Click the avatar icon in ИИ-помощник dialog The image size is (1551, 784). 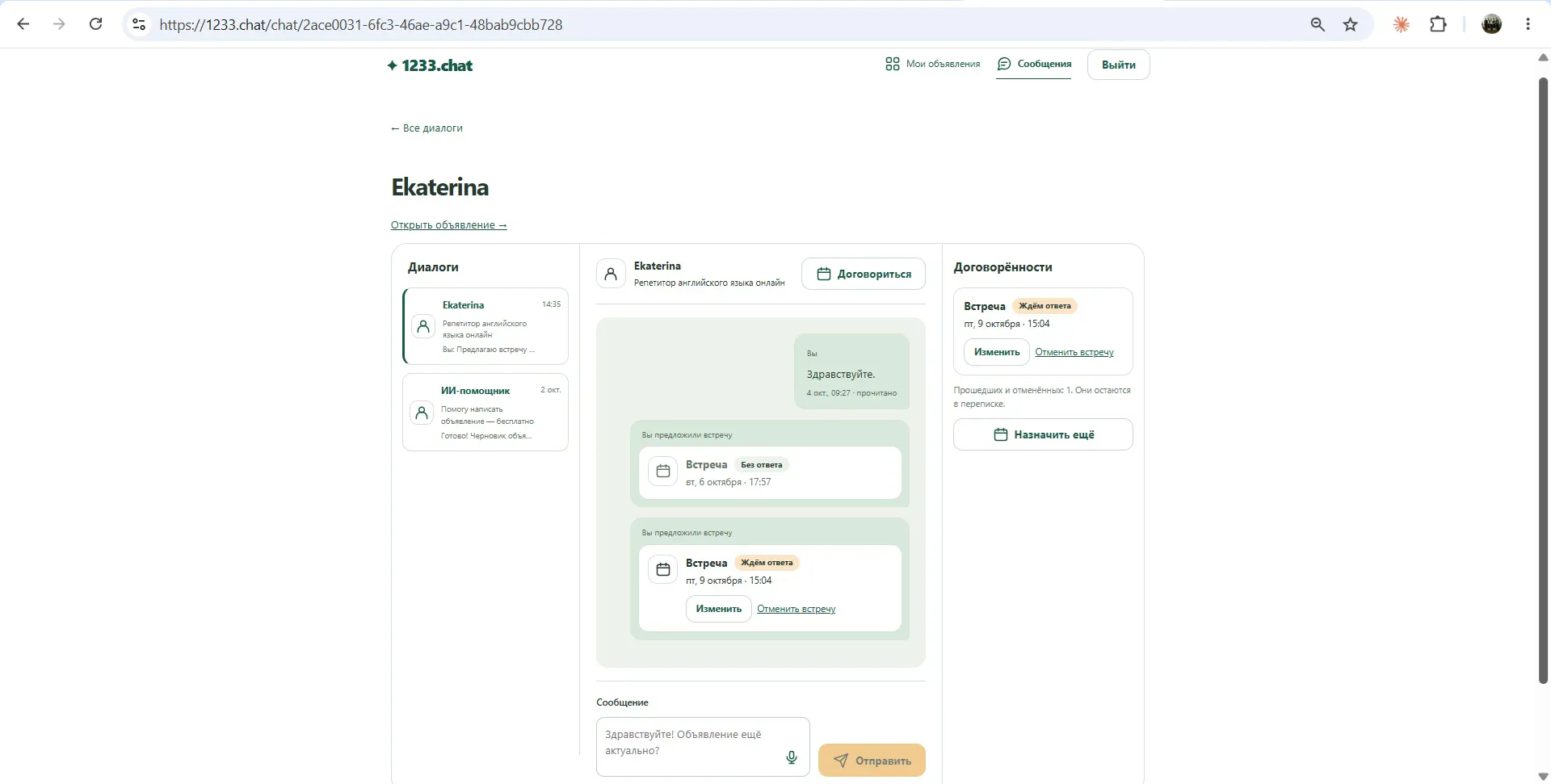(x=422, y=413)
